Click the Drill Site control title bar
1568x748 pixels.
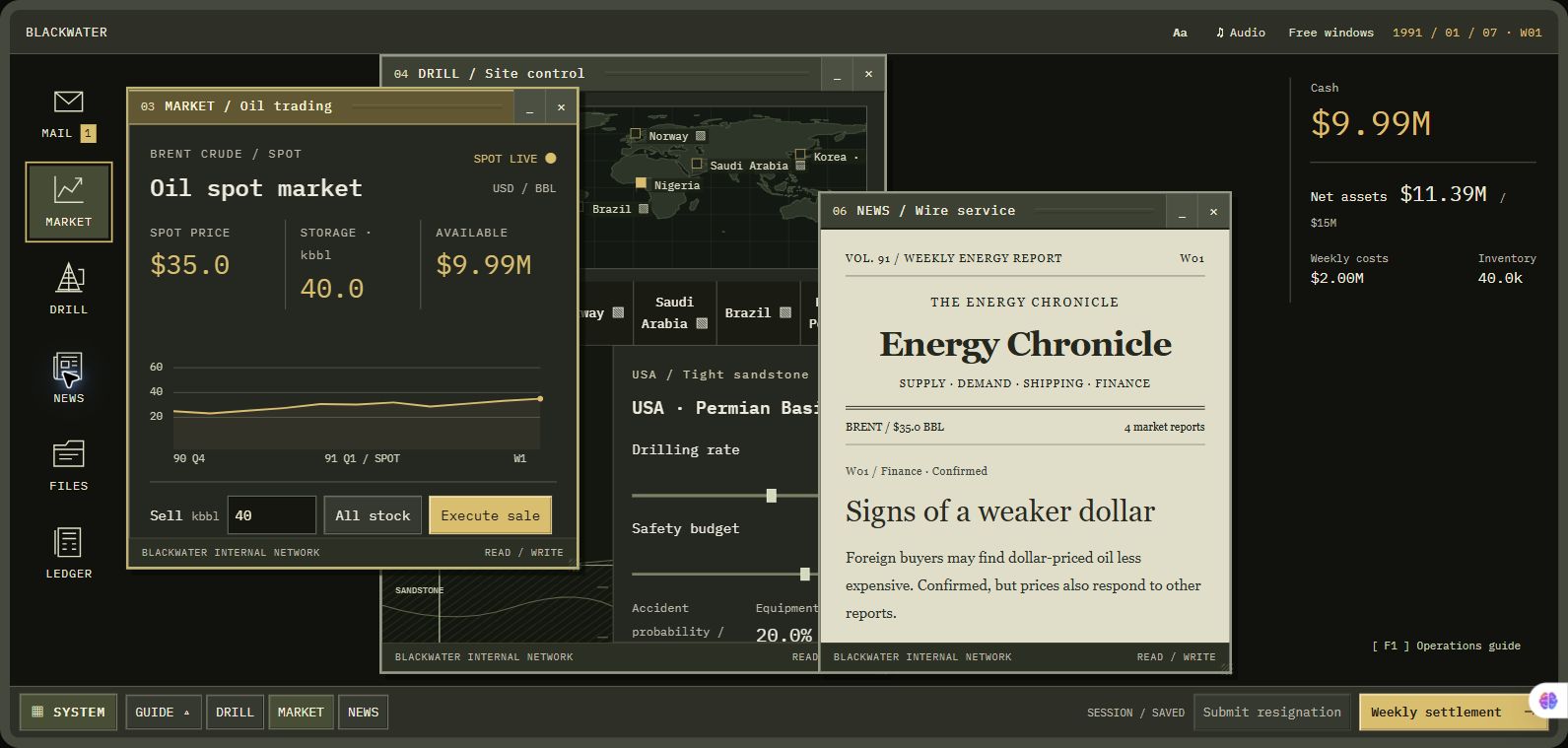601,74
